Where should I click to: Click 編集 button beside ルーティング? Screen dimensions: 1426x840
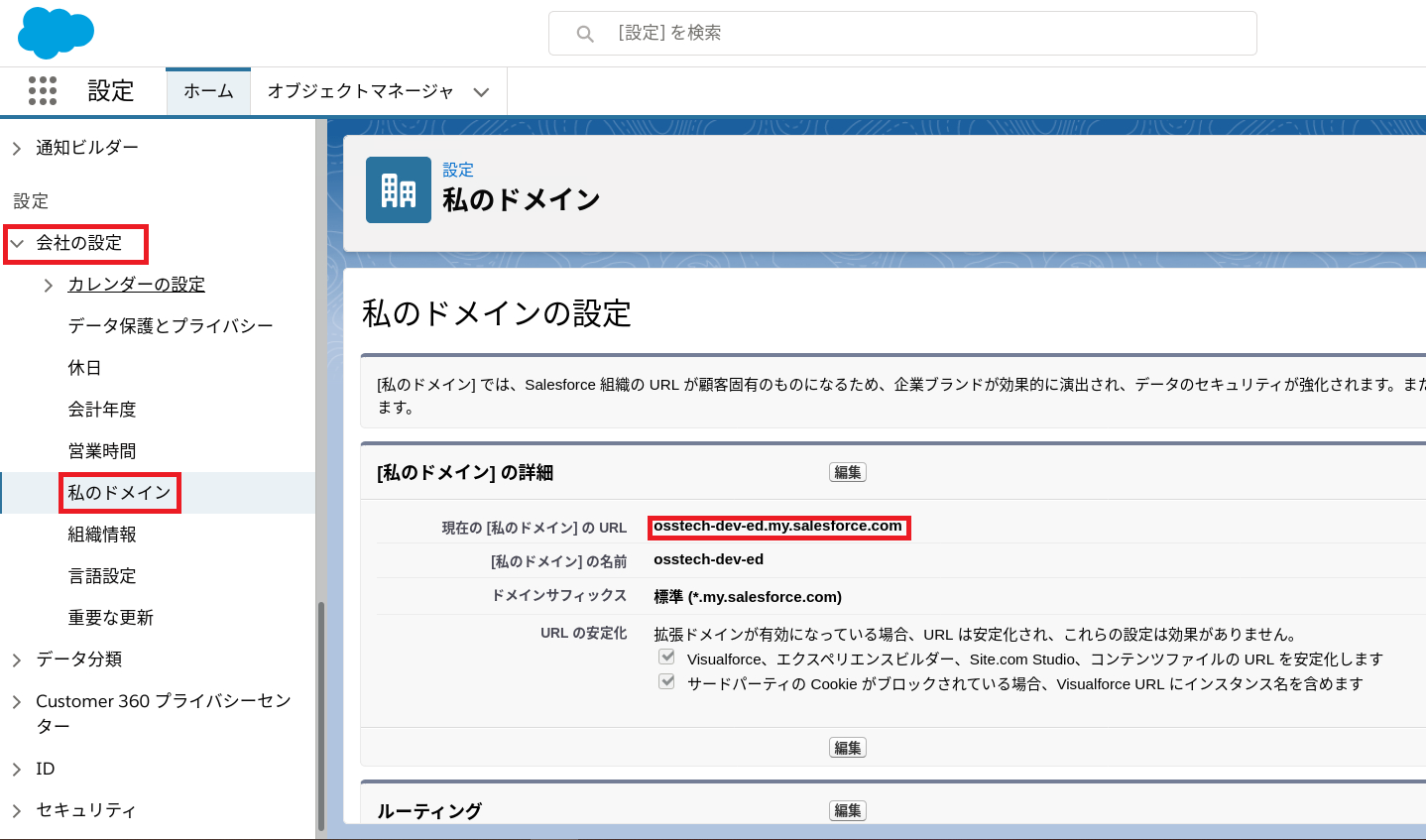pyautogui.click(x=848, y=810)
